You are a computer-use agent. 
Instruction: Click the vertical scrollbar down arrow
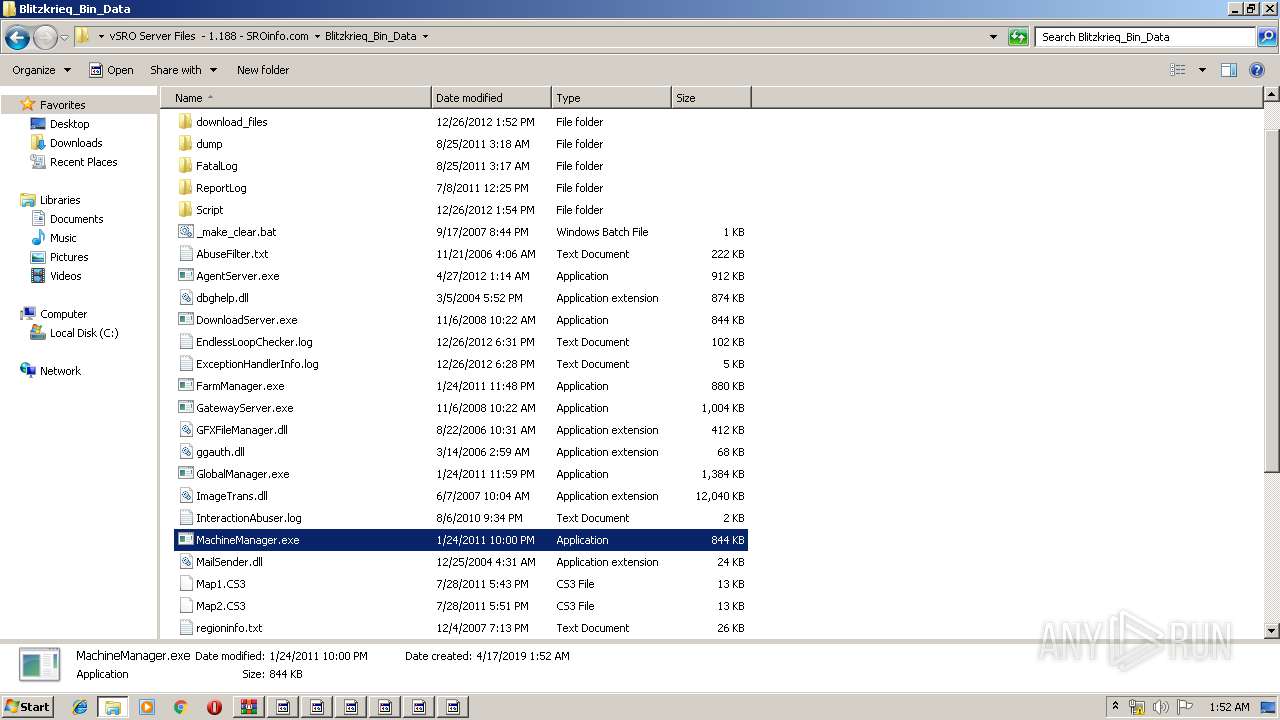(x=1272, y=631)
